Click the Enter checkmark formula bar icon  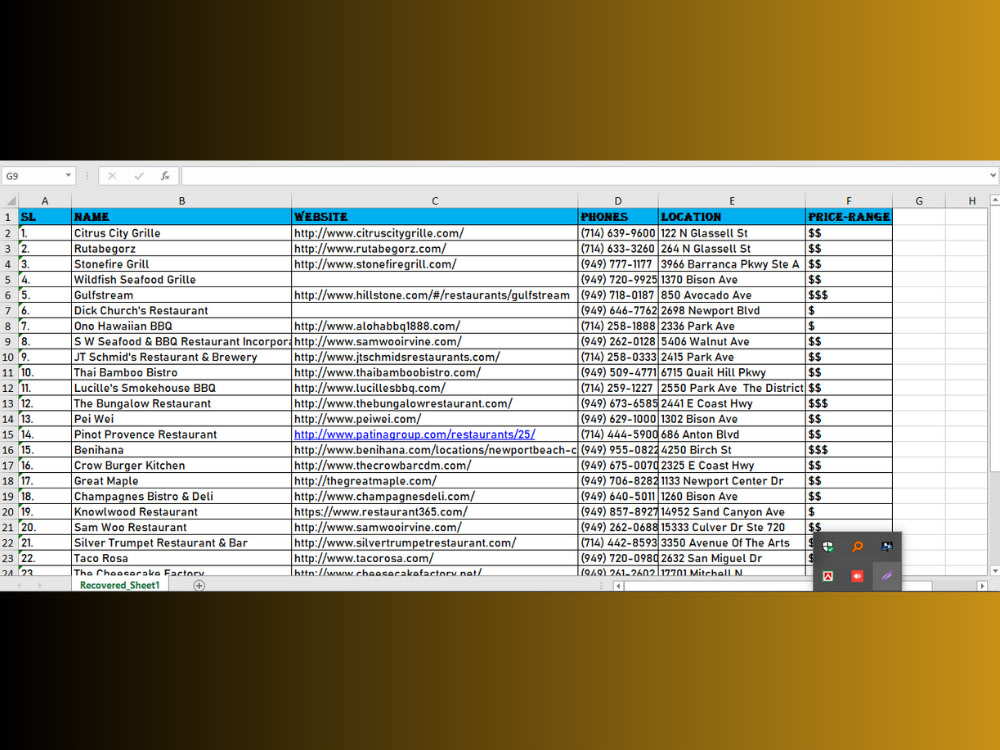click(x=138, y=176)
